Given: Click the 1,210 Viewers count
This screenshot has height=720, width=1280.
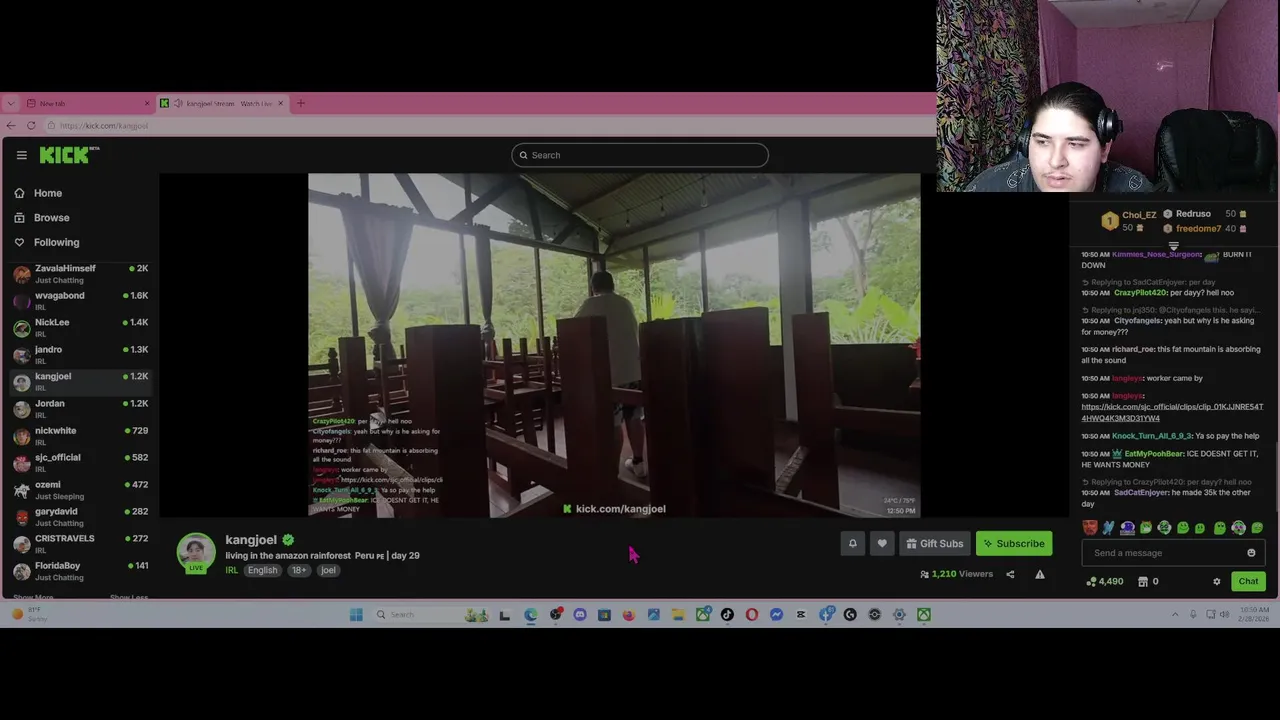Looking at the screenshot, I should (956, 574).
